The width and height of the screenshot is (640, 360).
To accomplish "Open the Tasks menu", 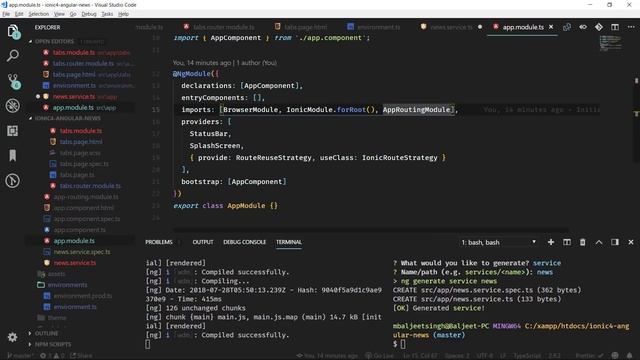I will coord(107,14).
